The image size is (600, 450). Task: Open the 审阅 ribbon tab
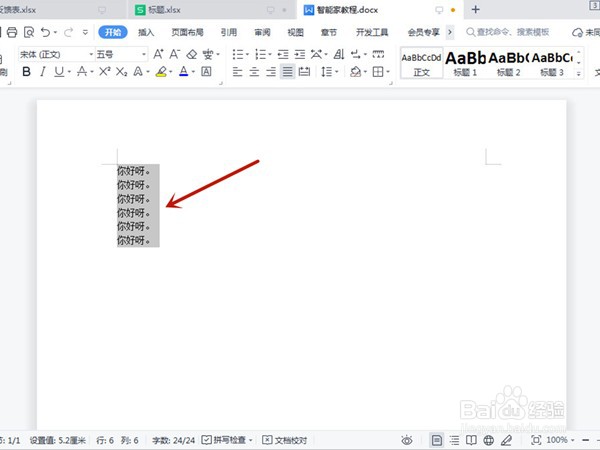(x=262, y=32)
